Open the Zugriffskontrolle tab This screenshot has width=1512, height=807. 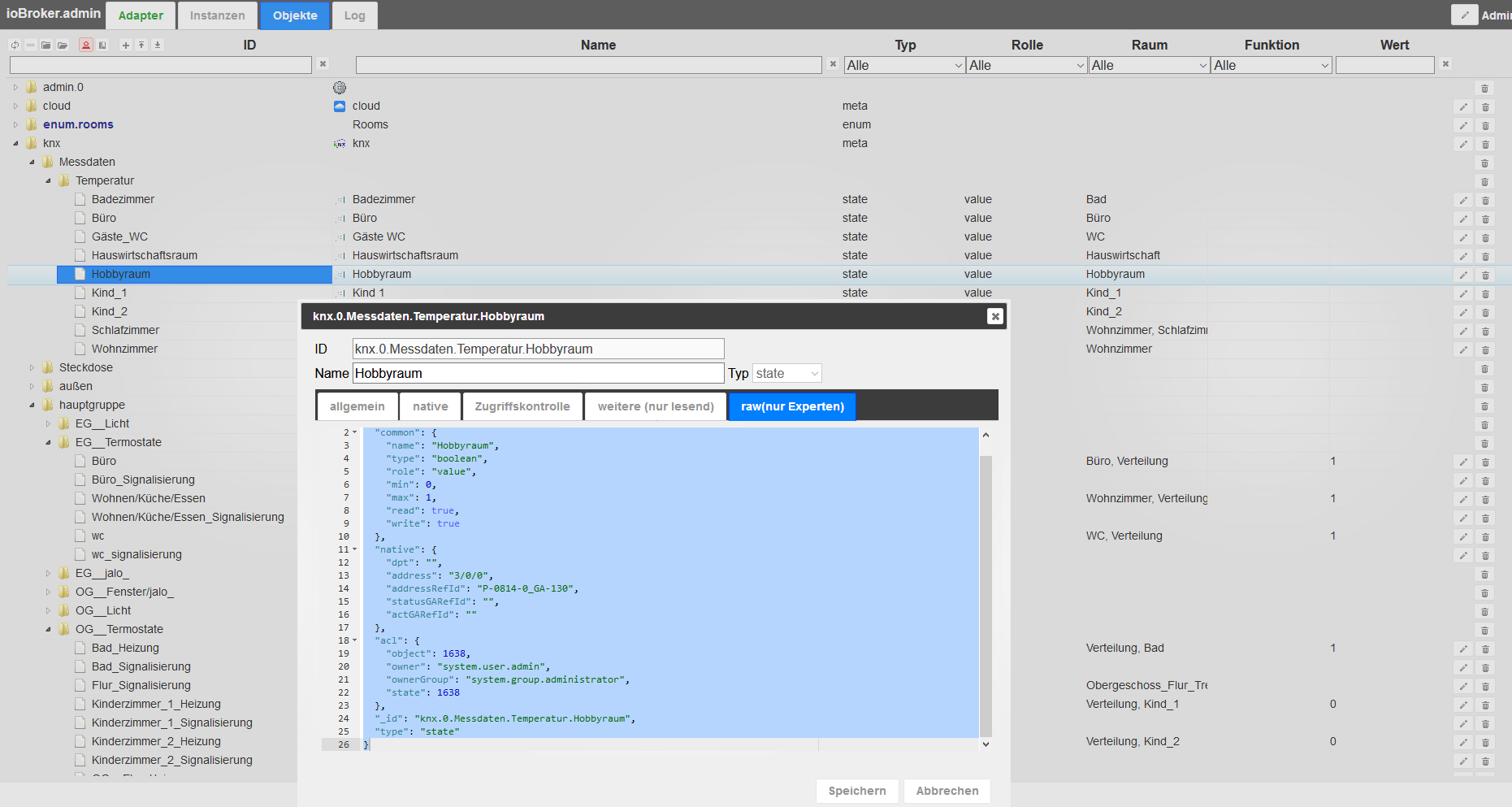pos(522,406)
